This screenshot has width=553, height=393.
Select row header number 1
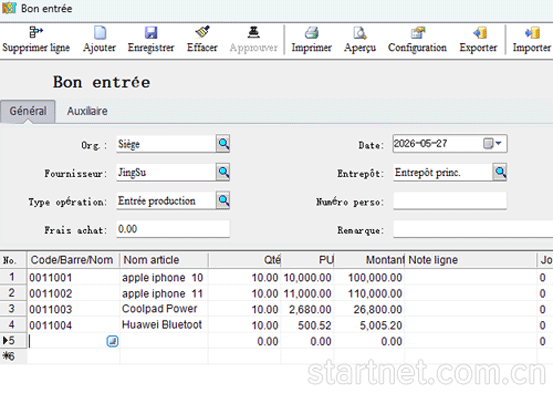(13, 277)
